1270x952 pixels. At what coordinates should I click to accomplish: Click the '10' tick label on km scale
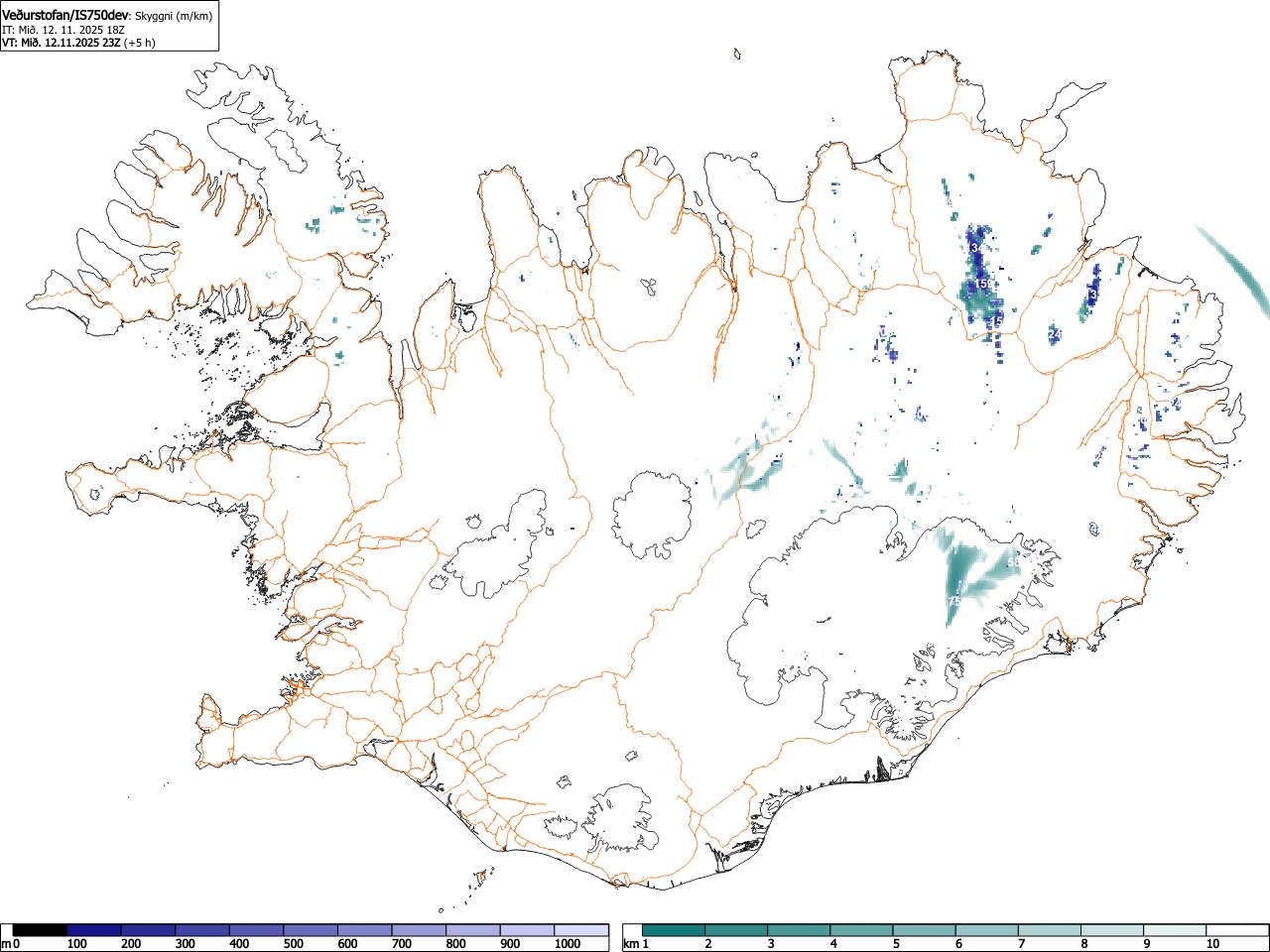click(x=1212, y=944)
